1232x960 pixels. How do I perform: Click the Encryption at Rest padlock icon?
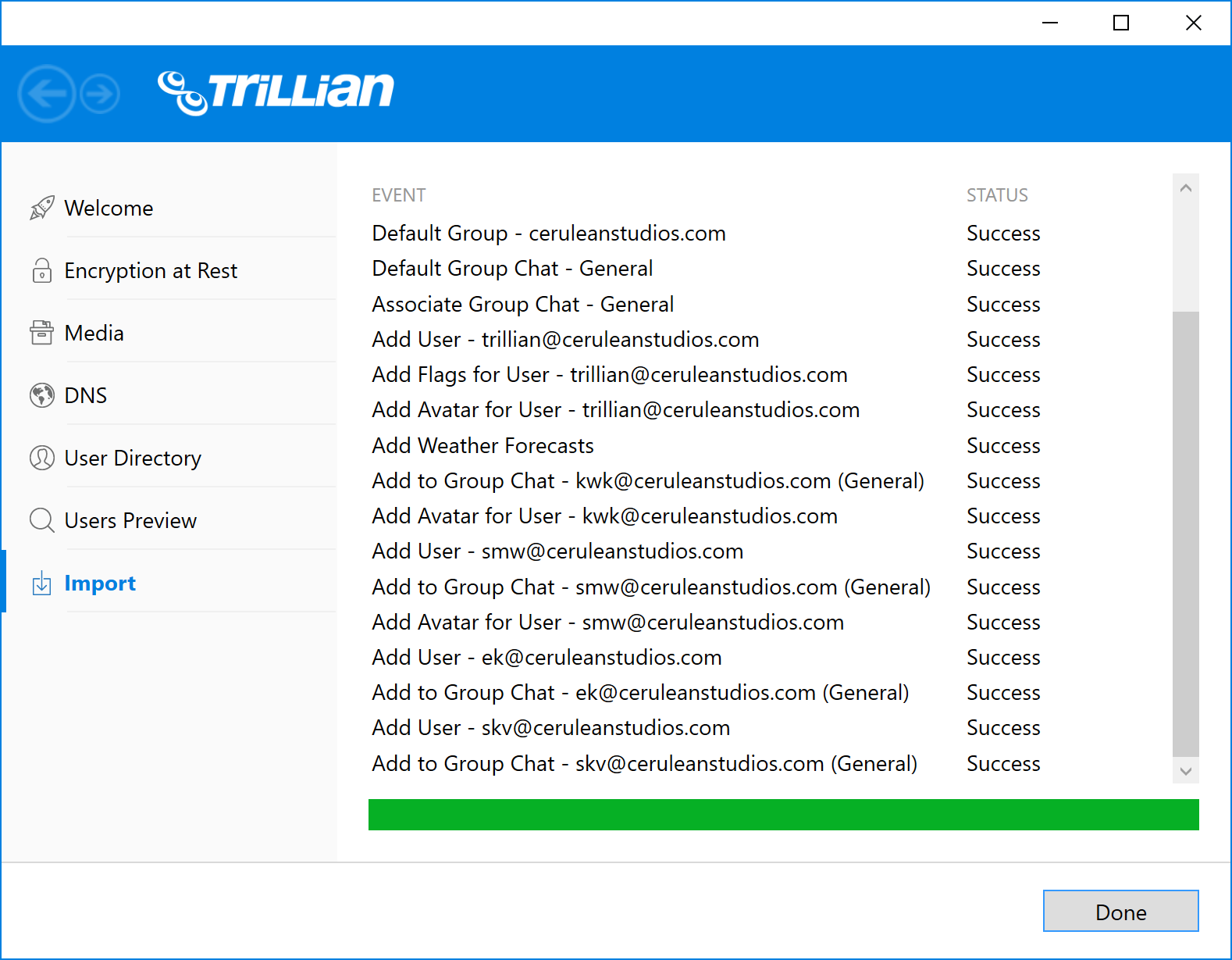pos(42,270)
